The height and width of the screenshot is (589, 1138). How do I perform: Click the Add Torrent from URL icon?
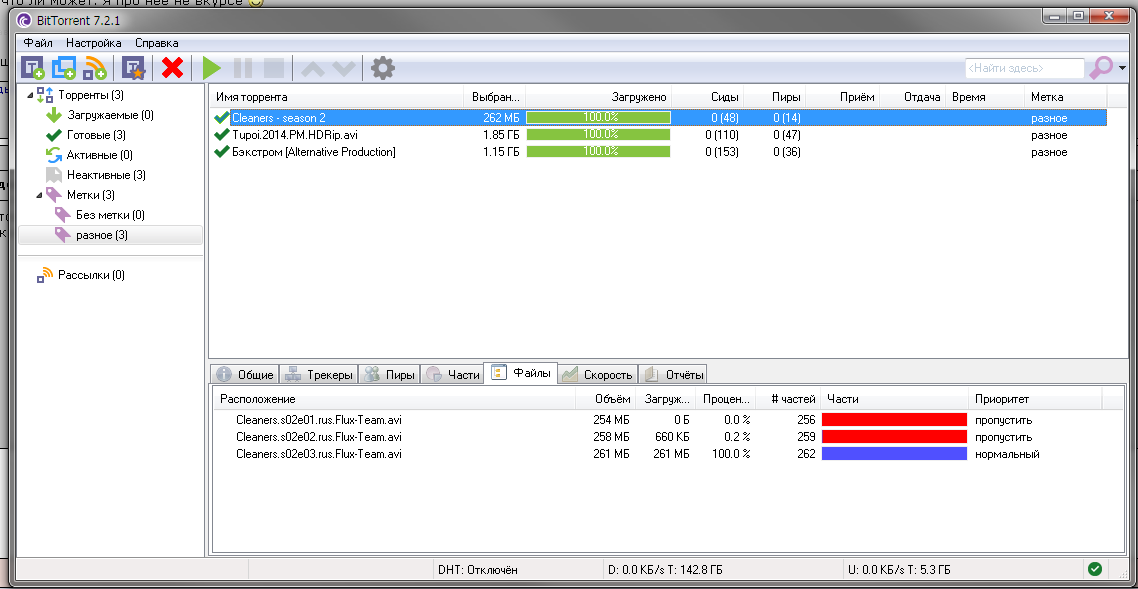tap(64, 68)
